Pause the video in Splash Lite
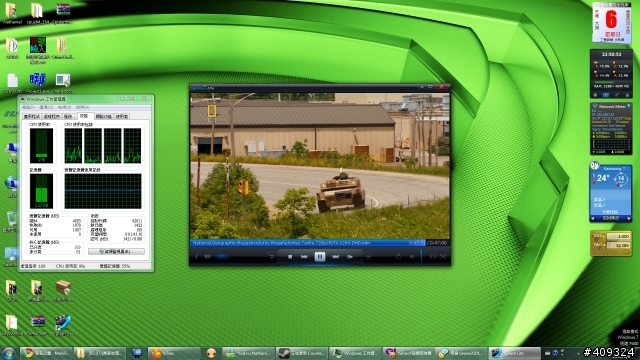The image size is (640, 360). tap(320, 257)
